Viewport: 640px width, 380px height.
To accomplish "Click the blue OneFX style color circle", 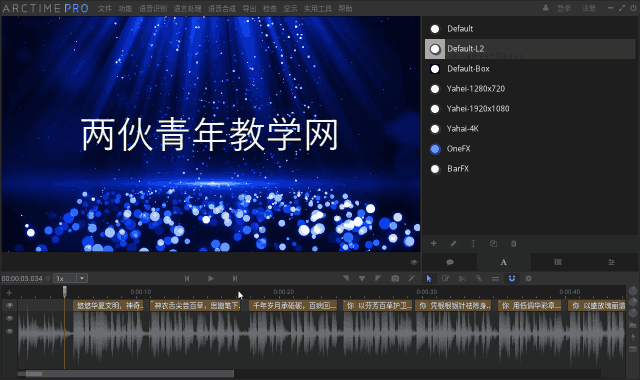I will (435, 149).
